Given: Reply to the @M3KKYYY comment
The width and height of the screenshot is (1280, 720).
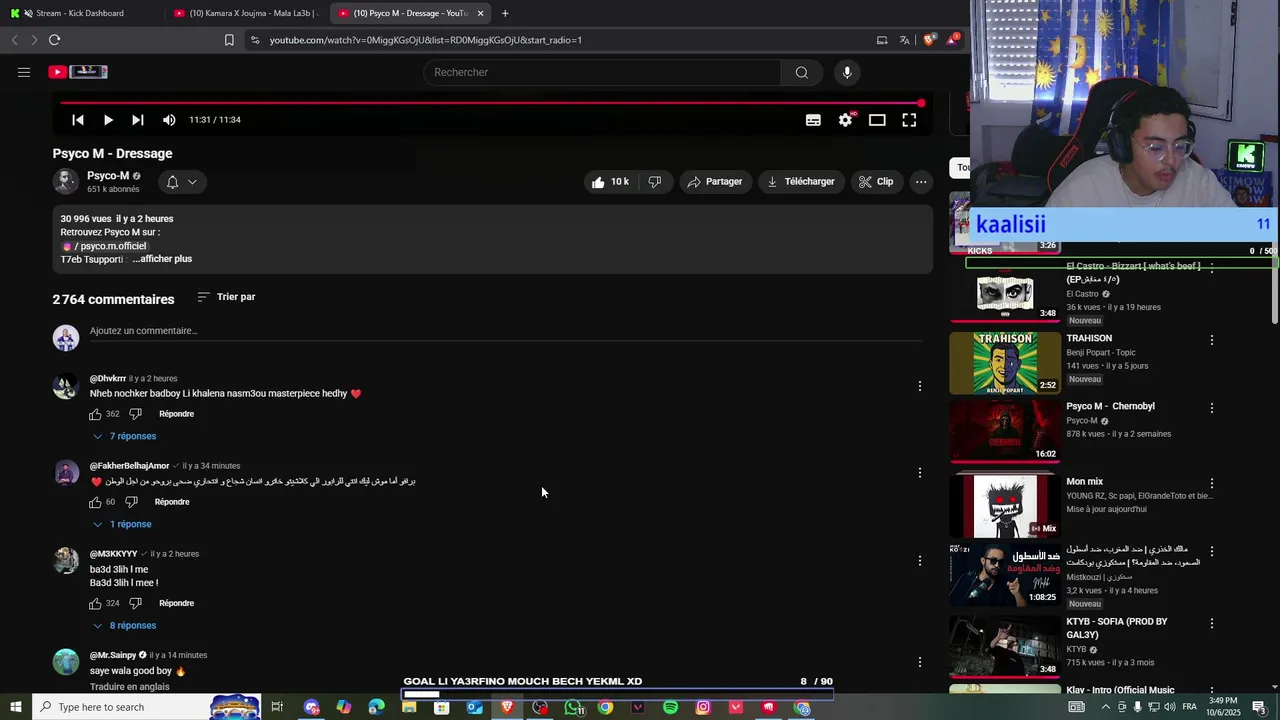Looking at the screenshot, I should pyautogui.click(x=176, y=603).
